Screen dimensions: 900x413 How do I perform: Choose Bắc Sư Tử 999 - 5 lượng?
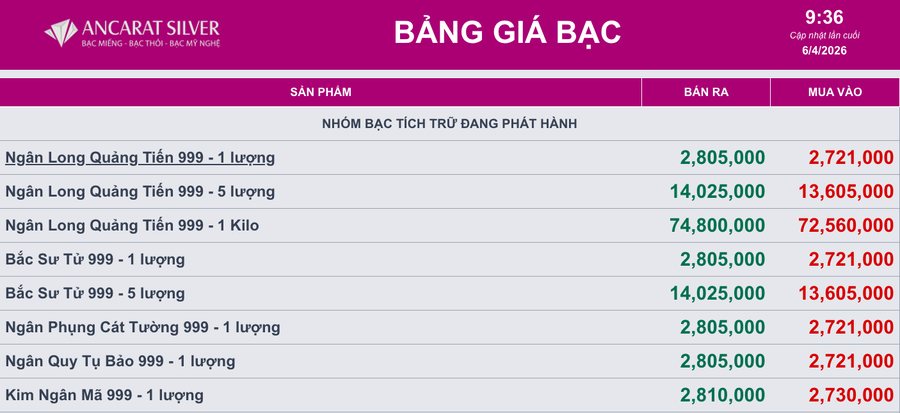(x=95, y=294)
